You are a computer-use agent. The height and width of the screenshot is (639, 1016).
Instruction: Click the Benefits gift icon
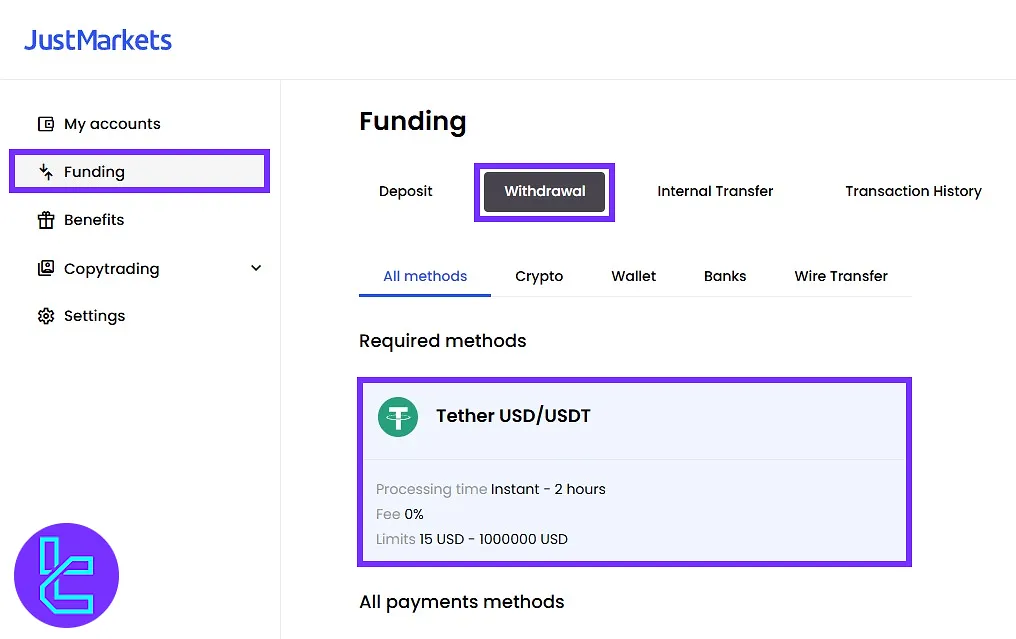coord(46,220)
